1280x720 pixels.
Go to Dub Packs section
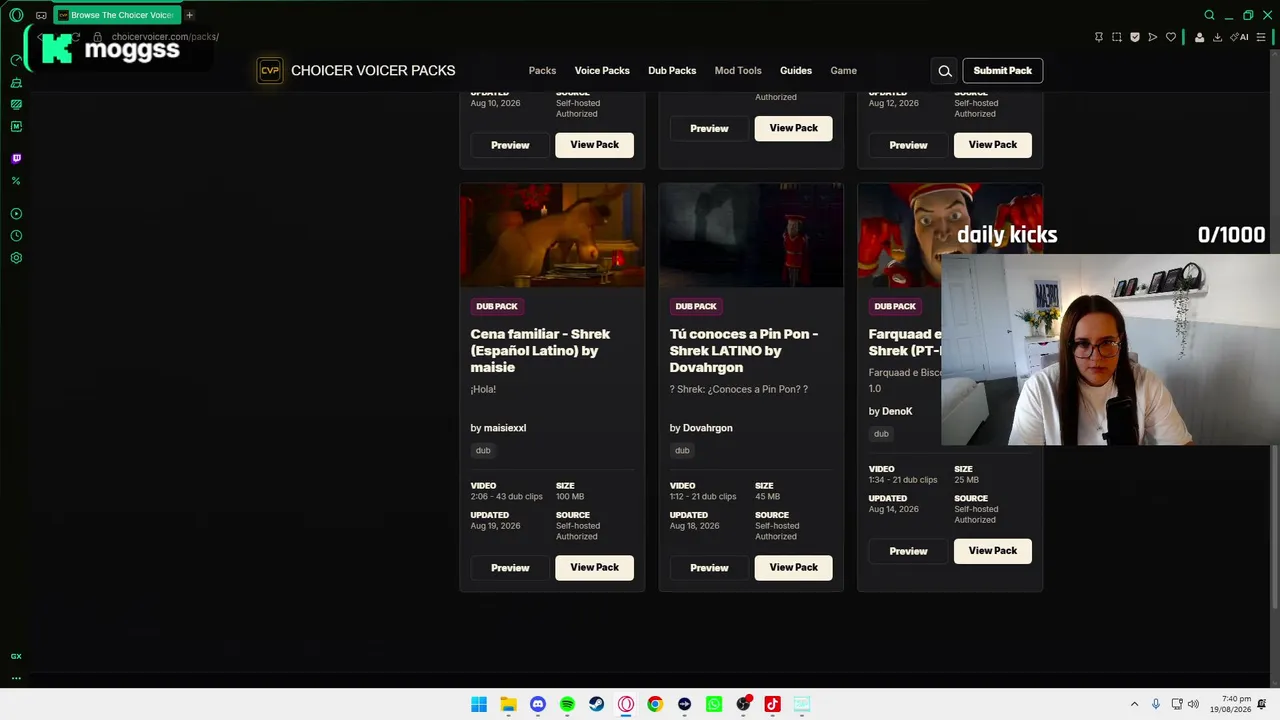tap(672, 71)
